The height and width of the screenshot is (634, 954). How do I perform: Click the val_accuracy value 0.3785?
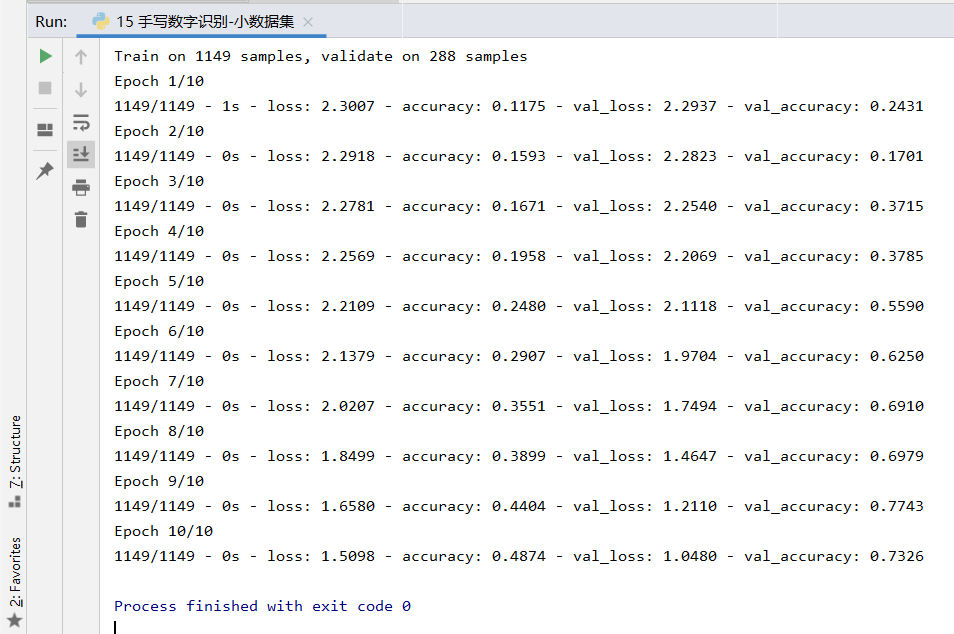[897, 256]
